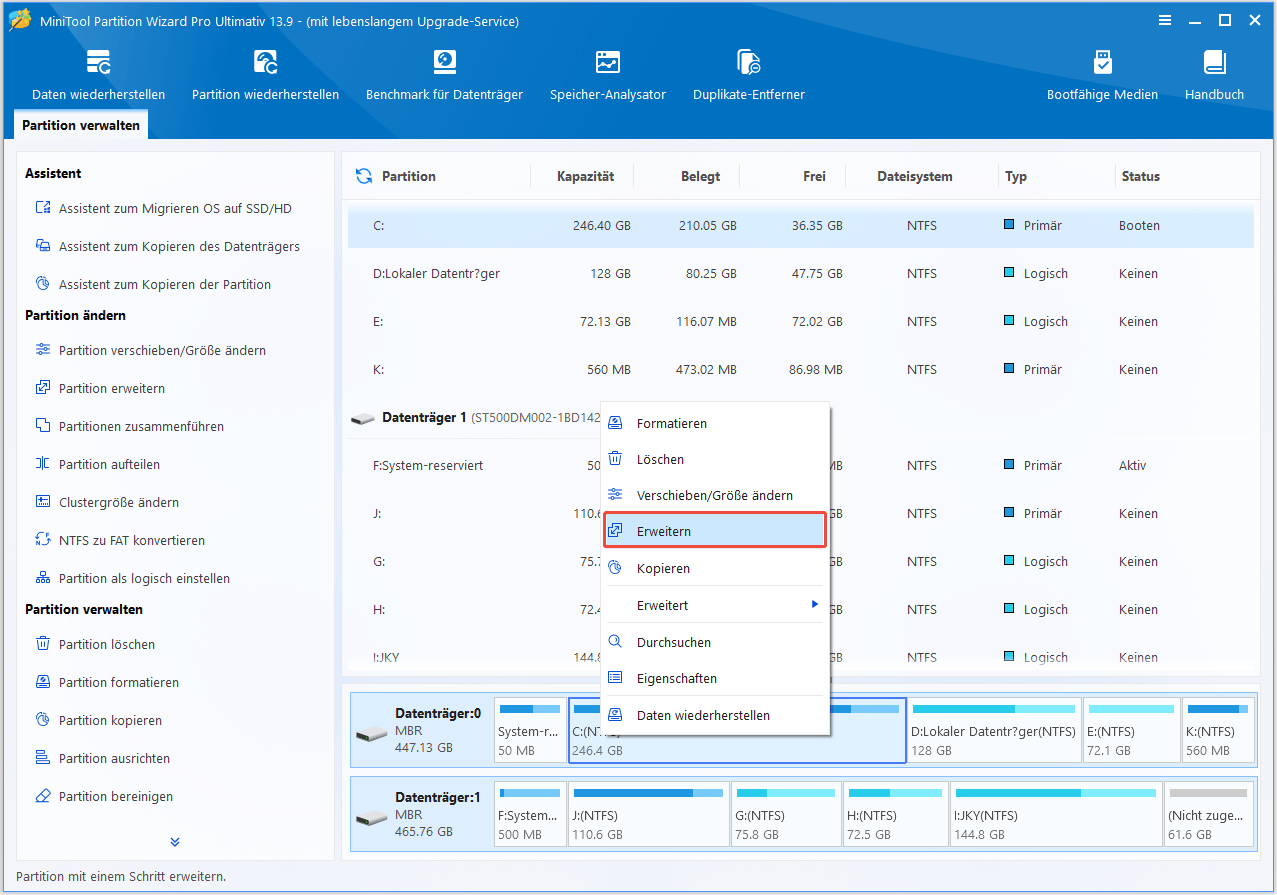Choose Verschieben/Größe ändern in context menu
Image resolution: width=1277 pixels, height=895 pixels.
coord(715,496)
